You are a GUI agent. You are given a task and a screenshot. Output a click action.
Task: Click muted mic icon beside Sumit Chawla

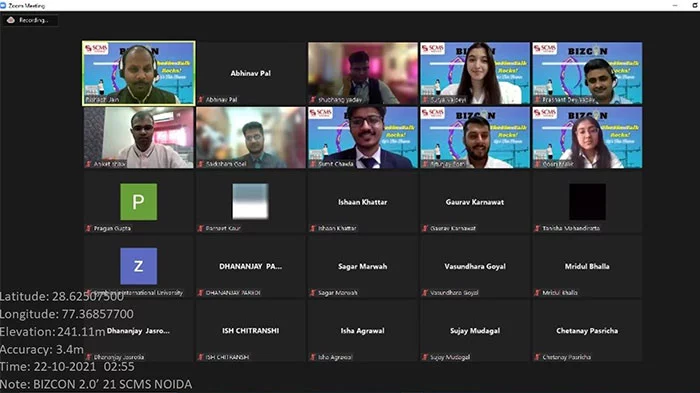[313, 164]
